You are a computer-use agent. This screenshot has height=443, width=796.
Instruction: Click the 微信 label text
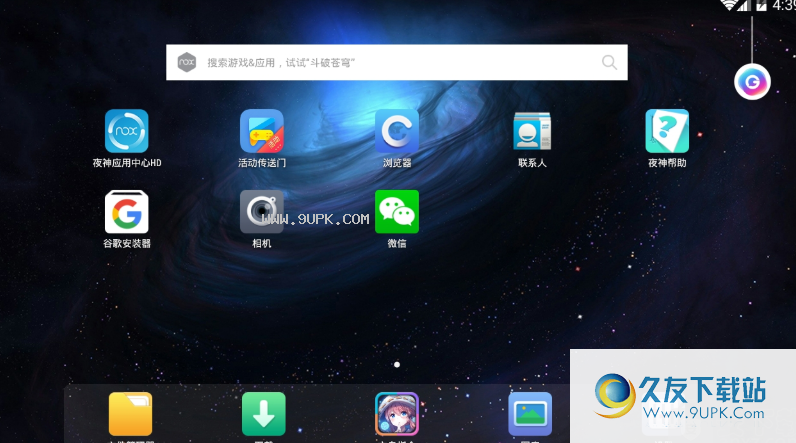pos(397,244)
